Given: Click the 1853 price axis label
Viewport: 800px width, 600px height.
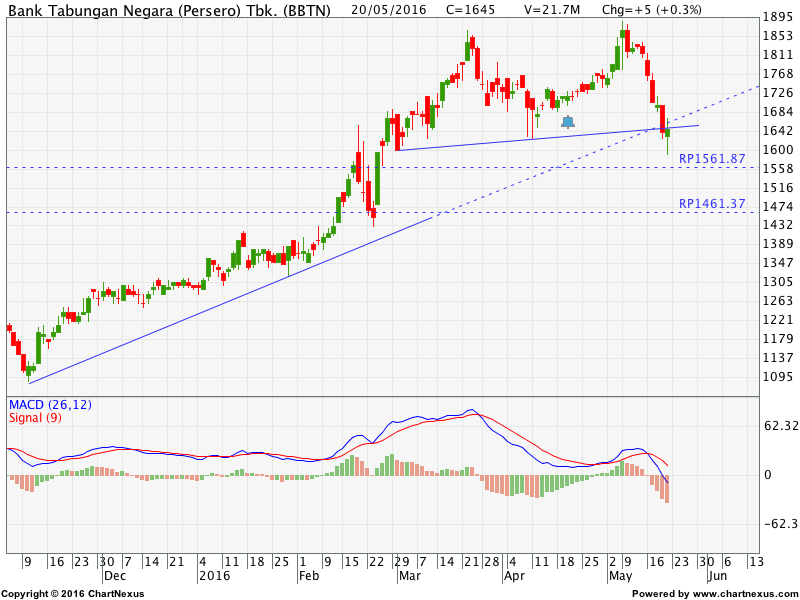Looking at the screenshot, I should click(778, 36).
